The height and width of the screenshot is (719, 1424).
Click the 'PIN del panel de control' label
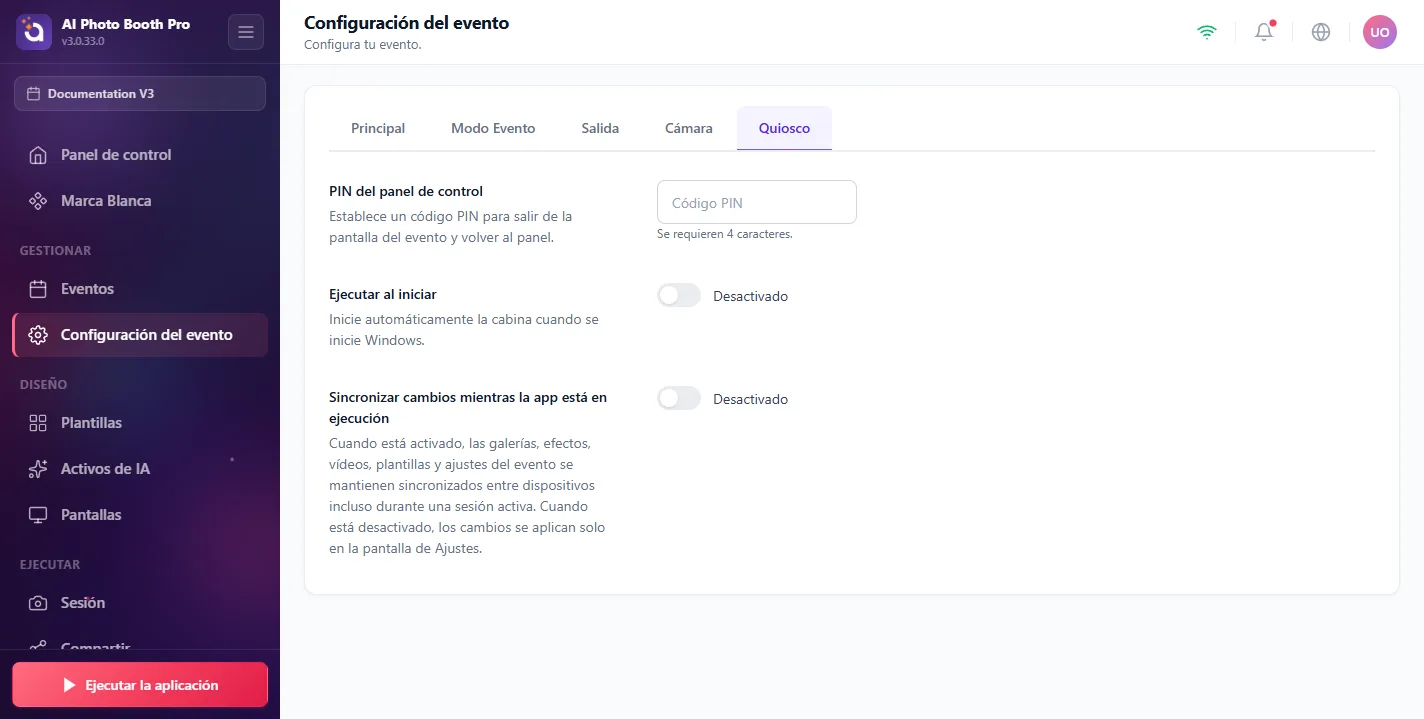pyautogui.click(x=406, y=191)
